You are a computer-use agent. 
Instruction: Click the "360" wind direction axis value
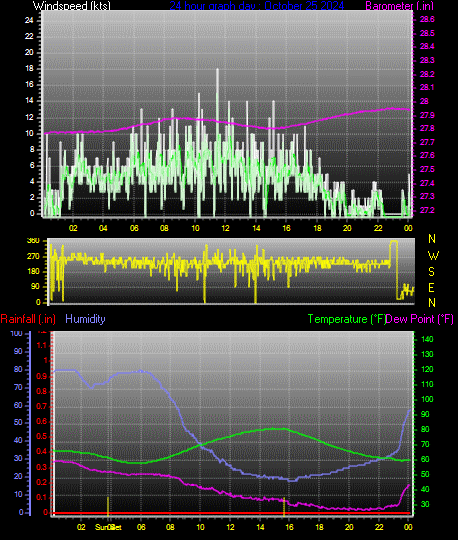tap(33, 241)
